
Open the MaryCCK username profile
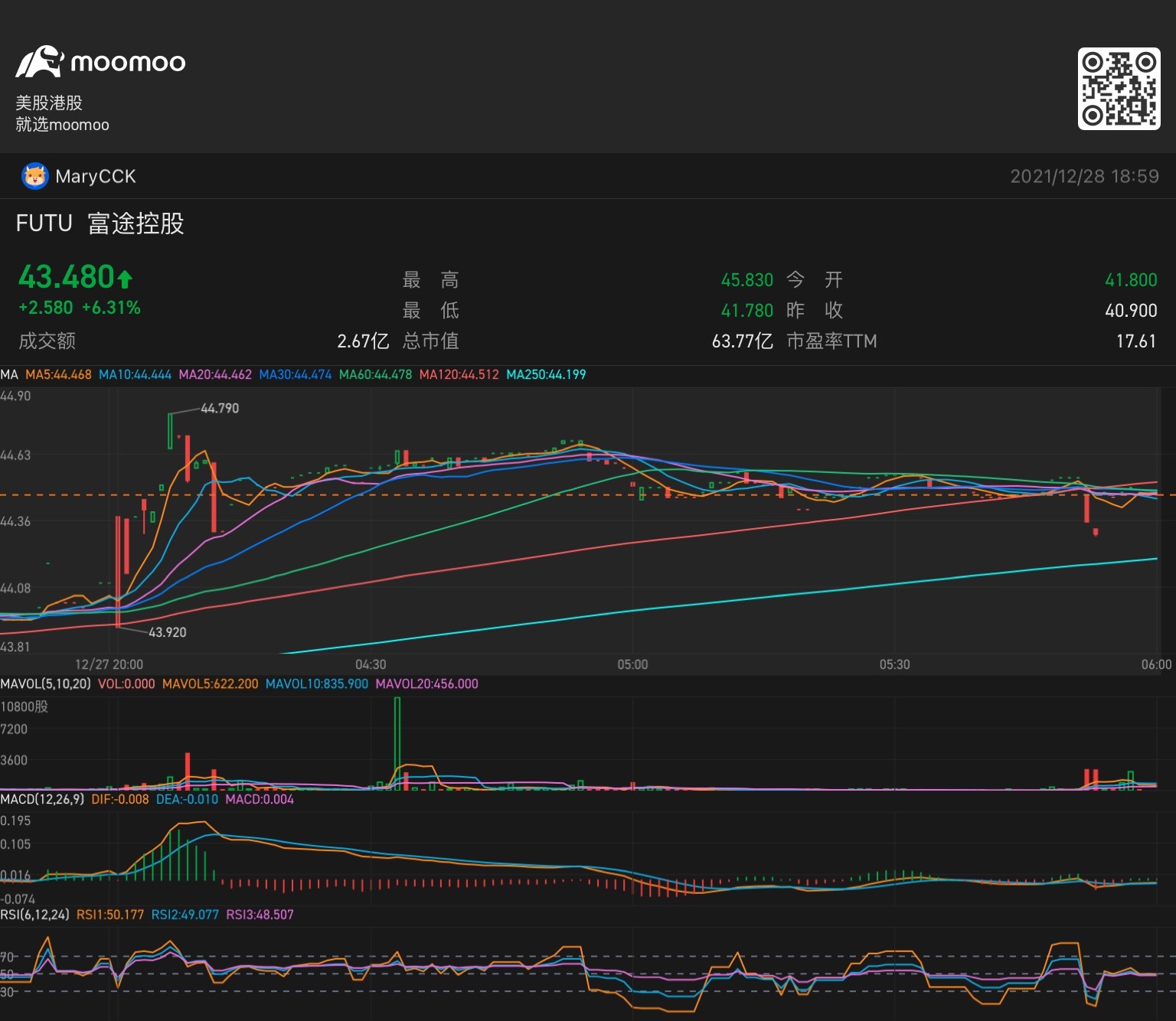[x=96, y=177]
